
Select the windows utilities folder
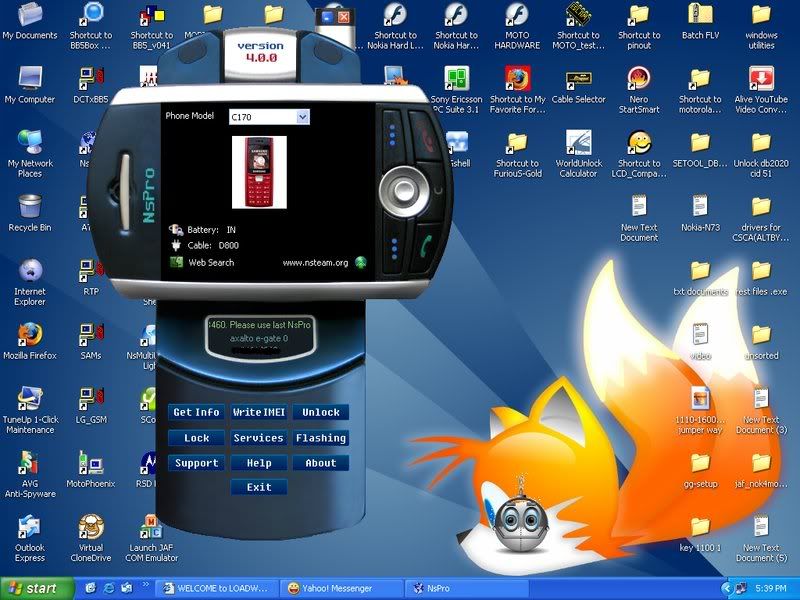pyautogui.click(x=761, y=26)
